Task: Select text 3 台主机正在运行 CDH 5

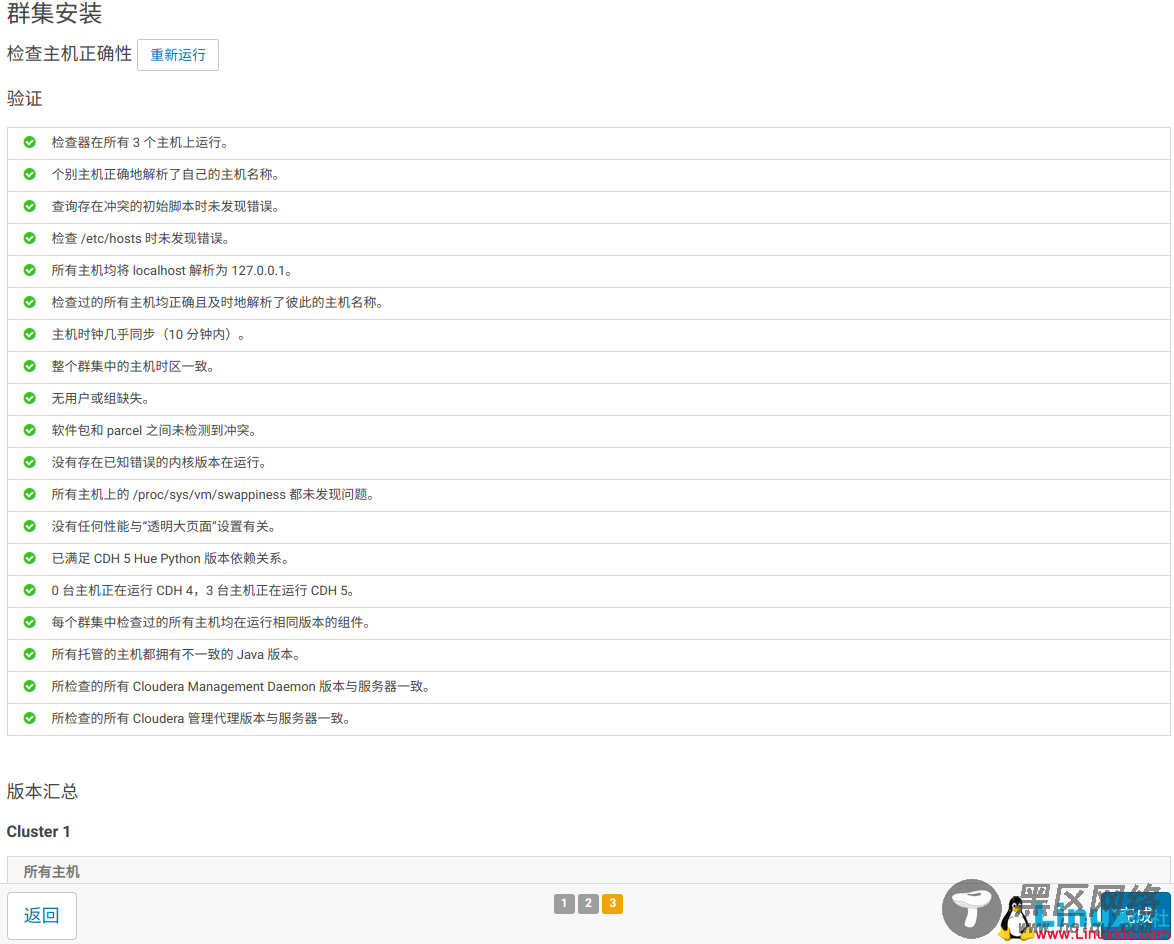Action: pos(281,591)
